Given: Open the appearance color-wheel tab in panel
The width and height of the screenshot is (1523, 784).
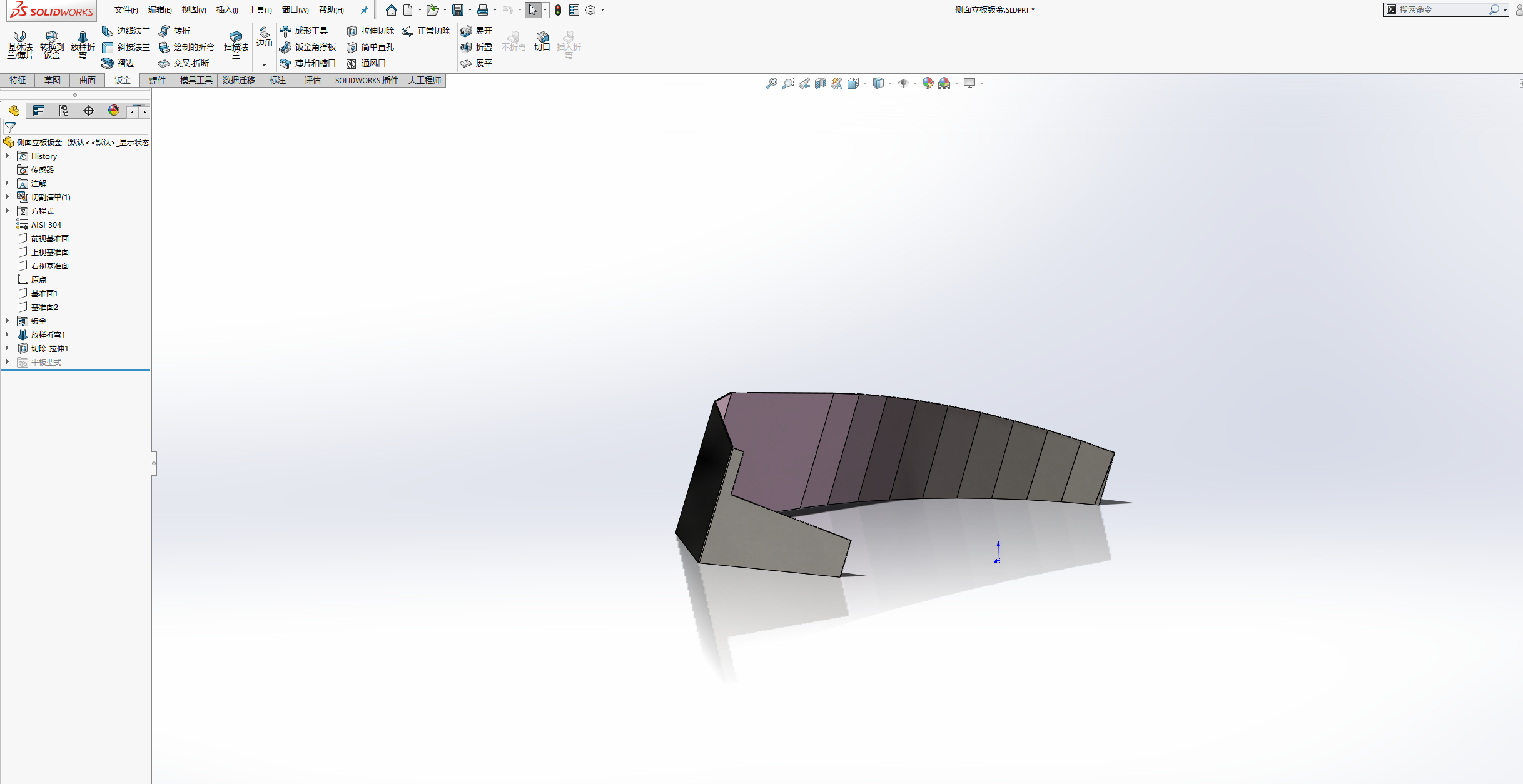Looking at the screenshot, I should 114,111.
